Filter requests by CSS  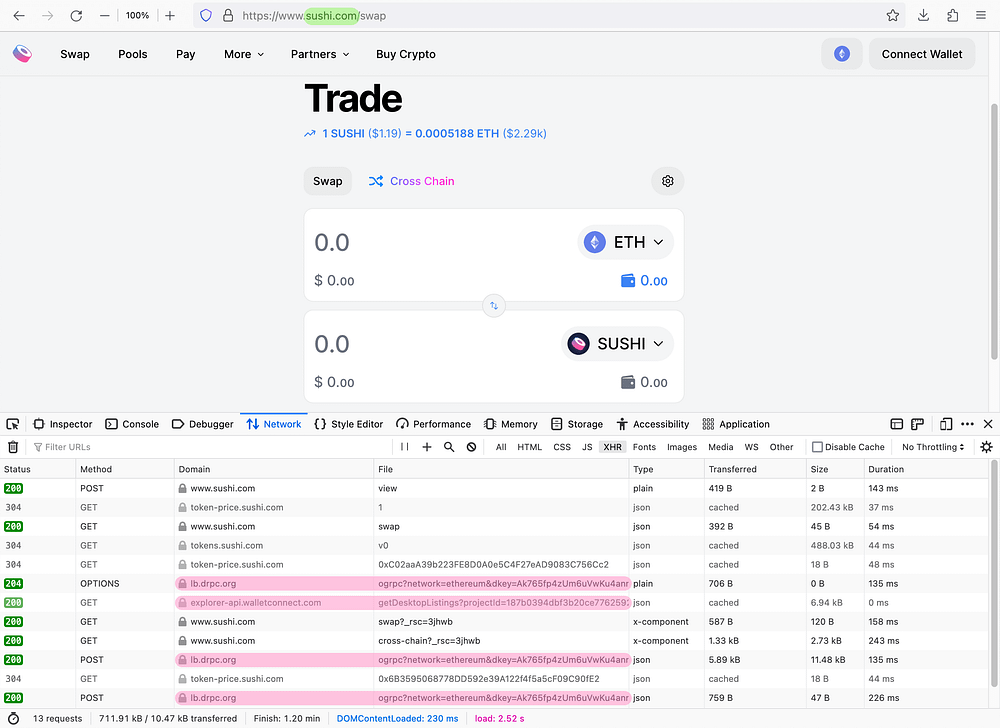point(562,447)
